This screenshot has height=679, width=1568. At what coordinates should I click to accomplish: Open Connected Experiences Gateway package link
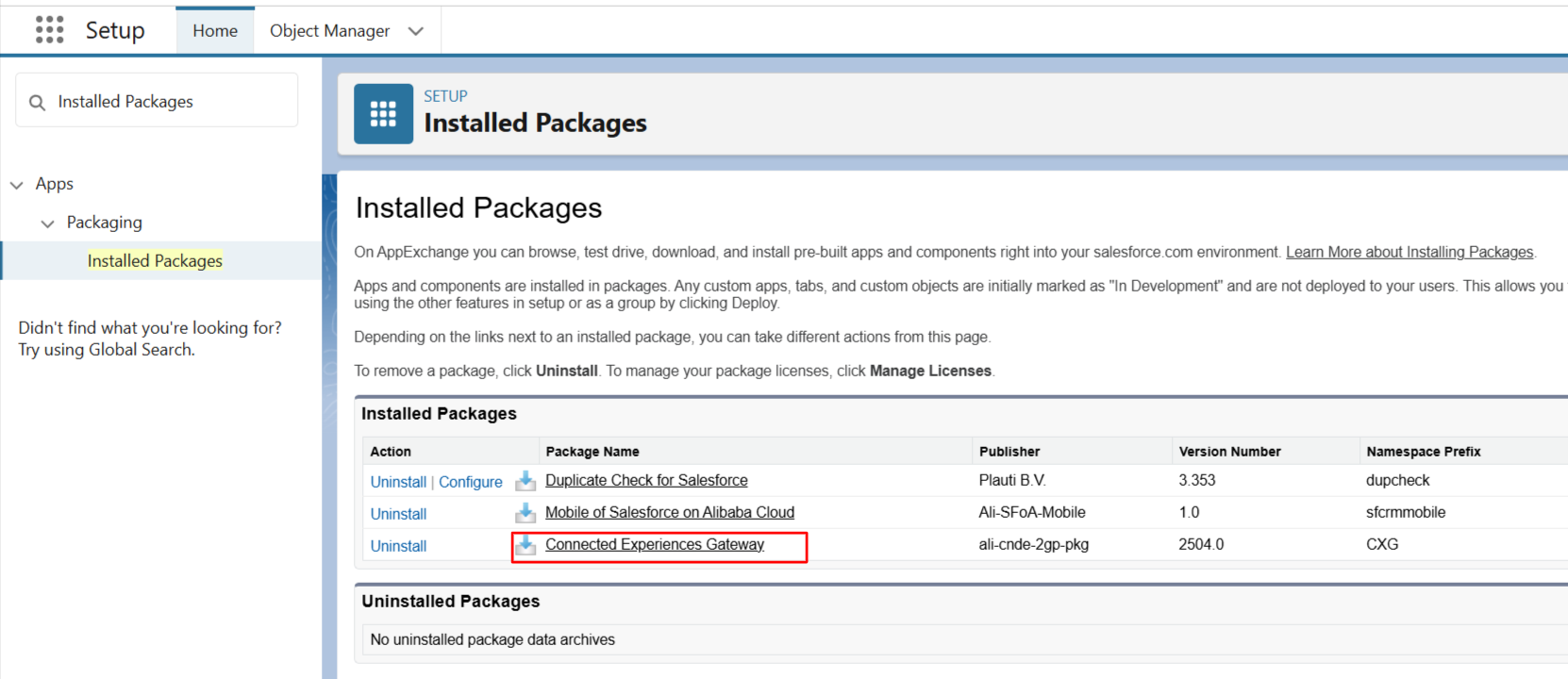(655, 544)
